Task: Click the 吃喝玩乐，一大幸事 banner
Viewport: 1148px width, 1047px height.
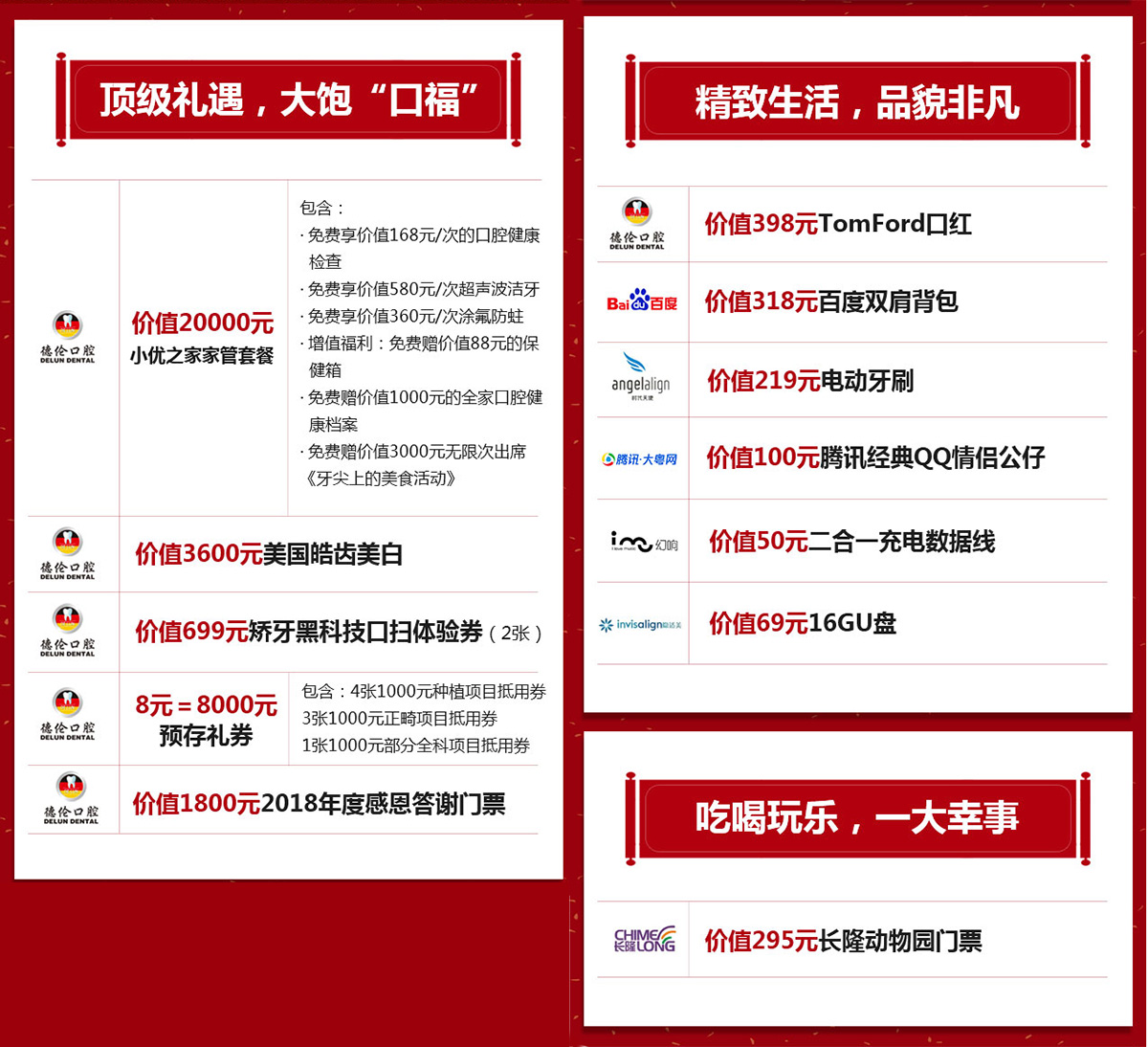Action: [x=857, y=818]
